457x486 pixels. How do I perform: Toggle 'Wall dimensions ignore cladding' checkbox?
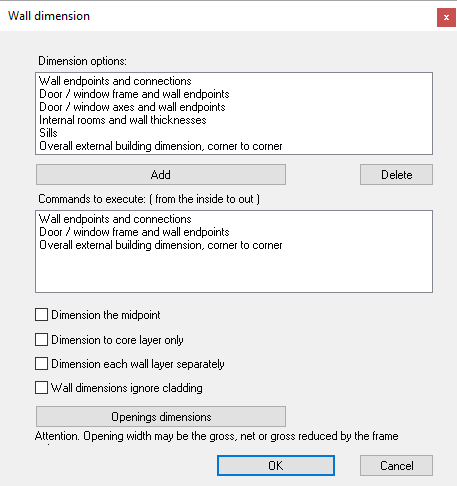click(x=41, y=388)
